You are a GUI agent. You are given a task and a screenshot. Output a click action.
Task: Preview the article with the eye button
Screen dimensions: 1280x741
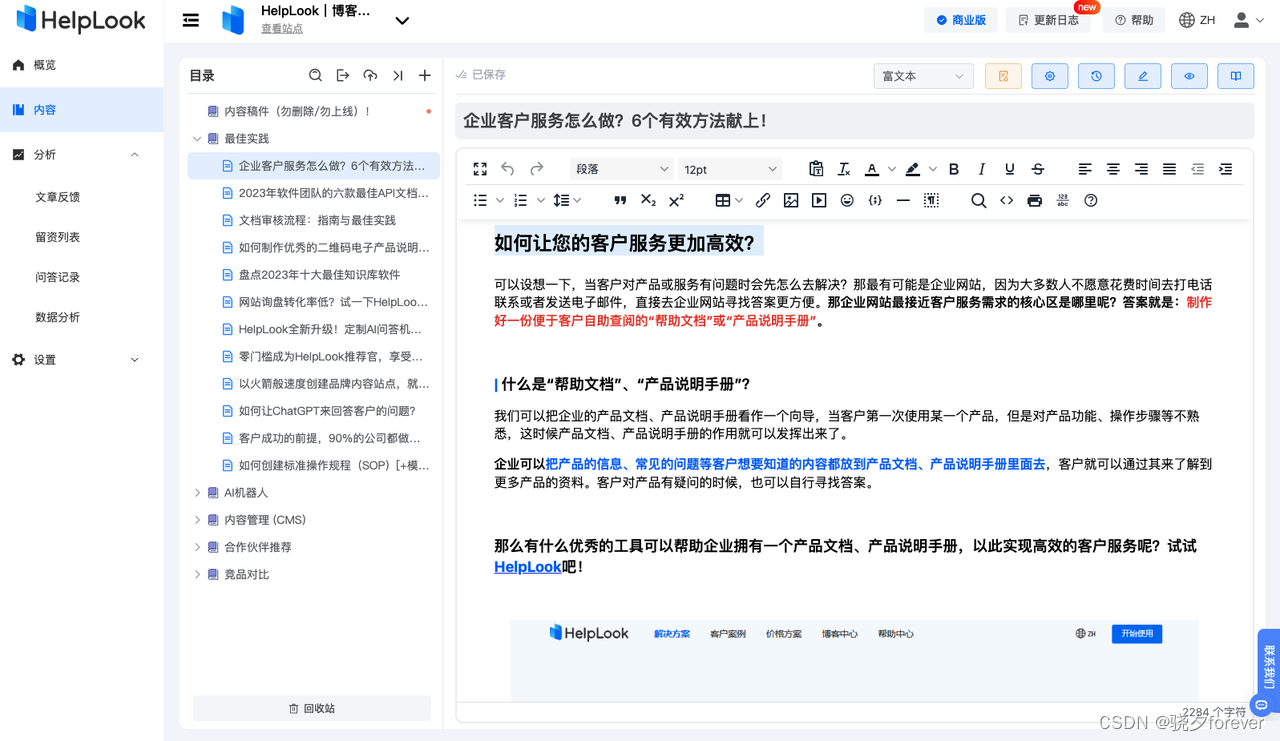[x=1189, y=76]
